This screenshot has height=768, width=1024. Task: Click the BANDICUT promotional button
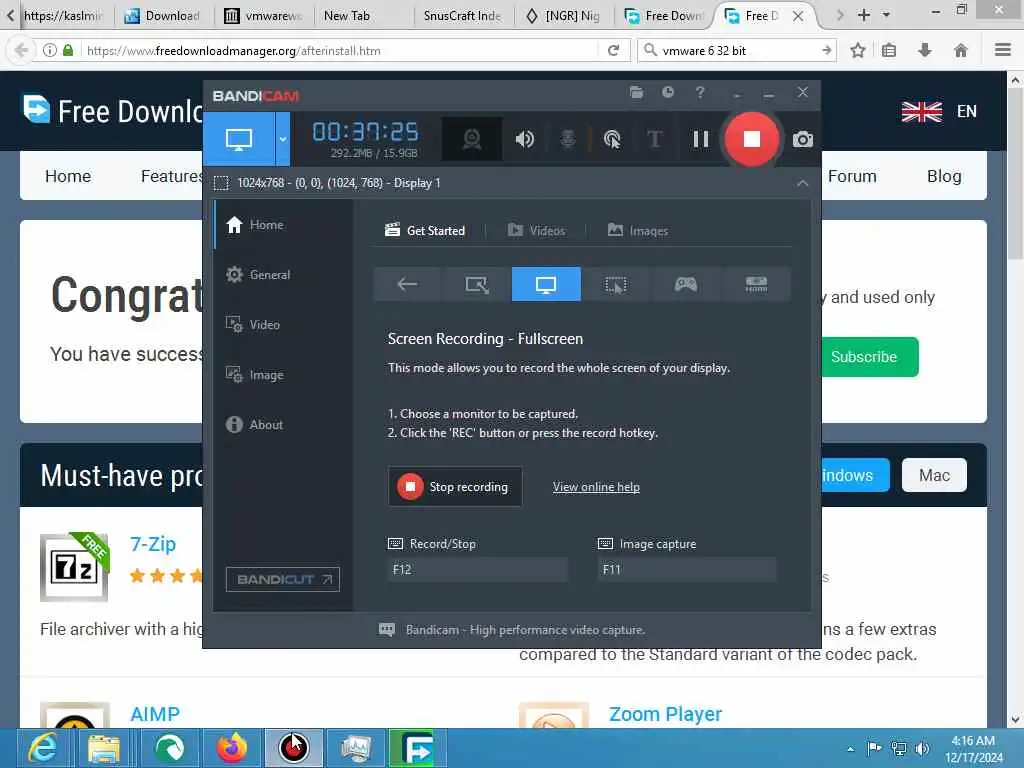[283, 579]
